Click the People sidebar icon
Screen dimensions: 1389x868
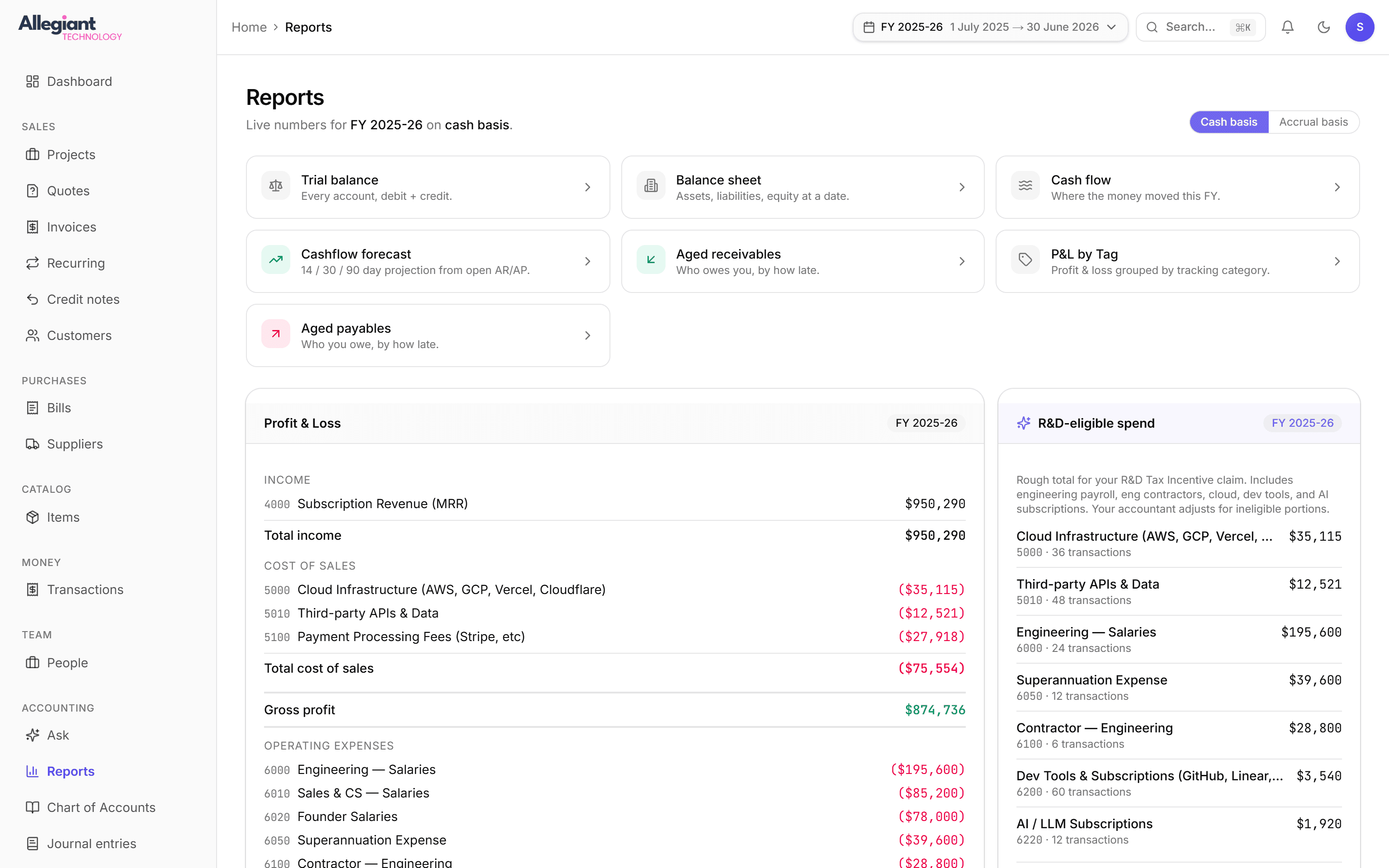33,662
